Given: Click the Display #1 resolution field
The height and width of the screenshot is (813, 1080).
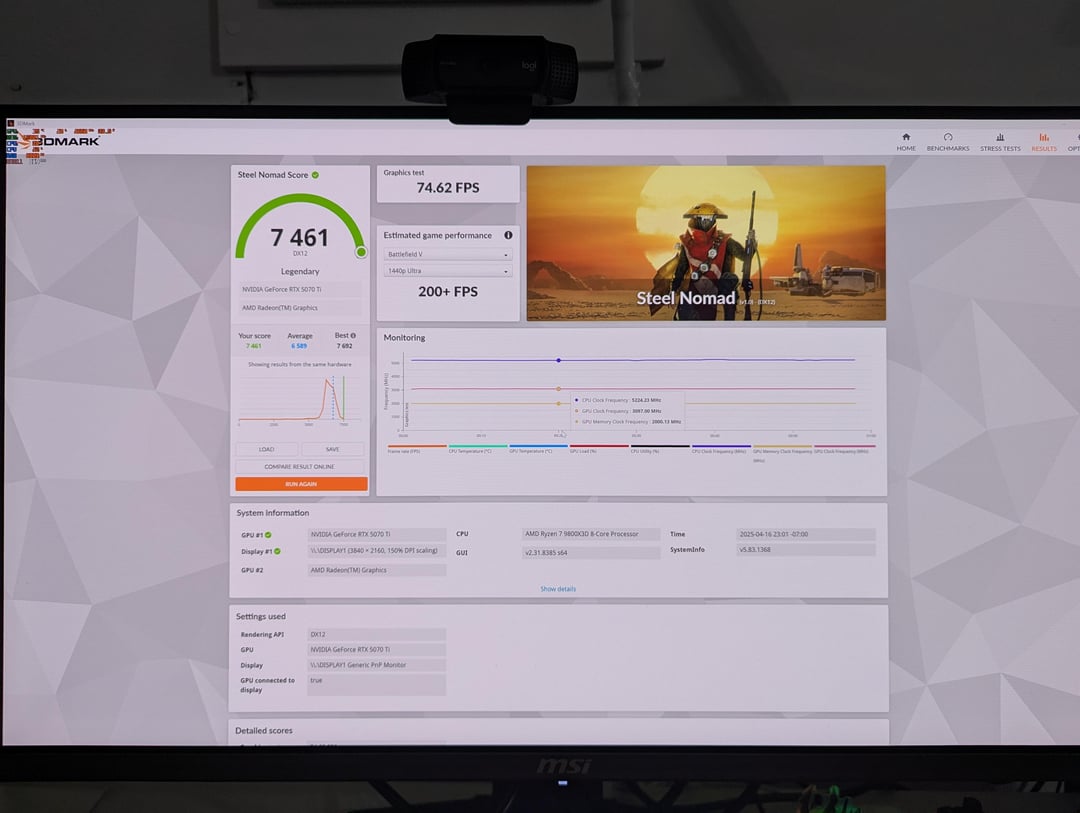Looking at the screenshot, I should point(377,551).
